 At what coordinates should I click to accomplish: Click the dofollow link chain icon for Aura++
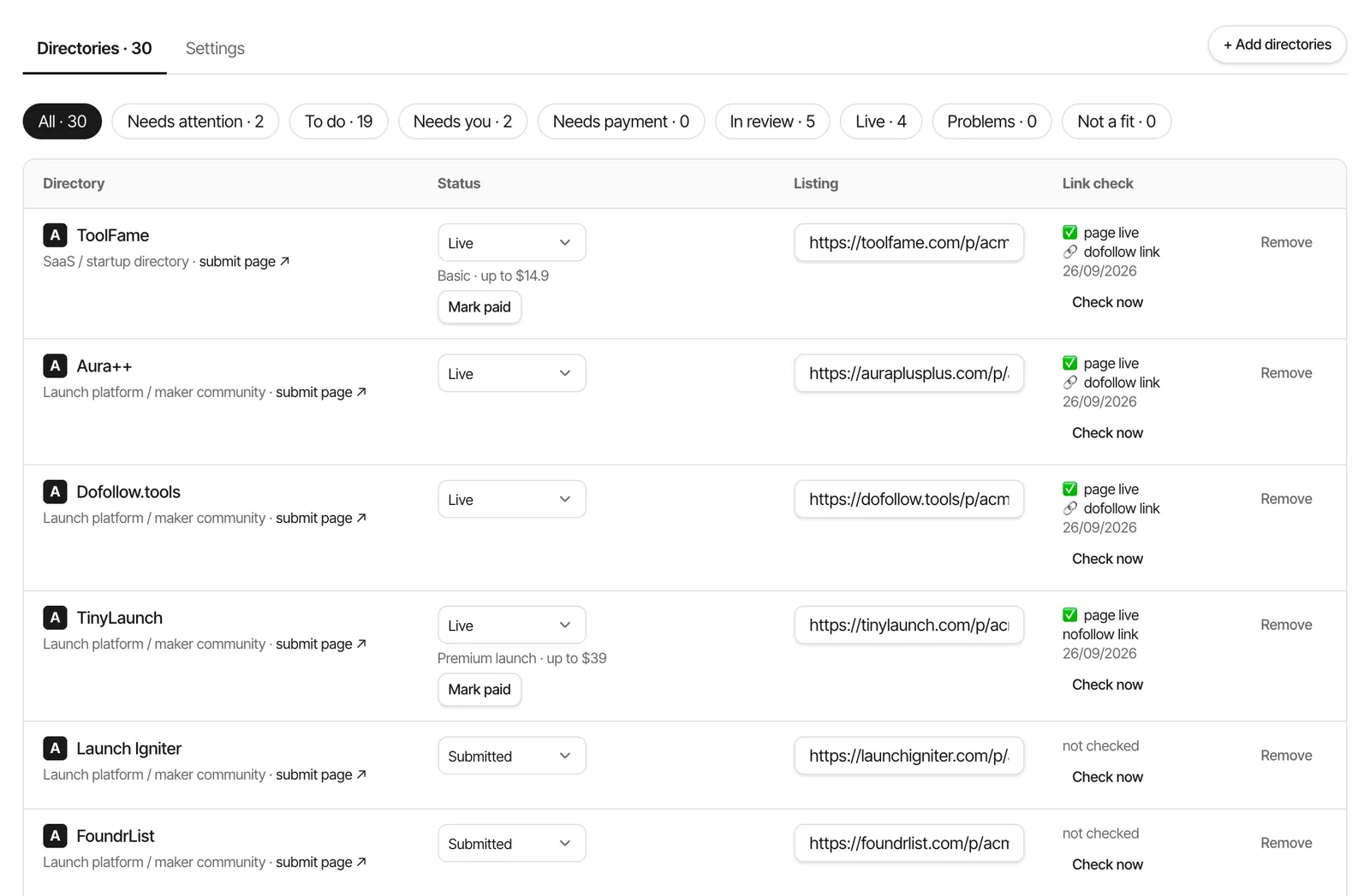(x=1069, y=383)
